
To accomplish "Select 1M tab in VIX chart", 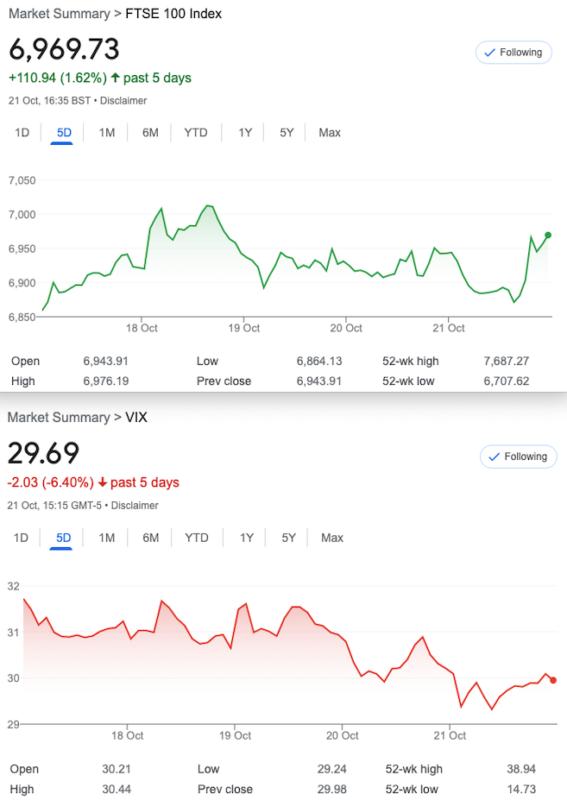I will click(107, 538).
